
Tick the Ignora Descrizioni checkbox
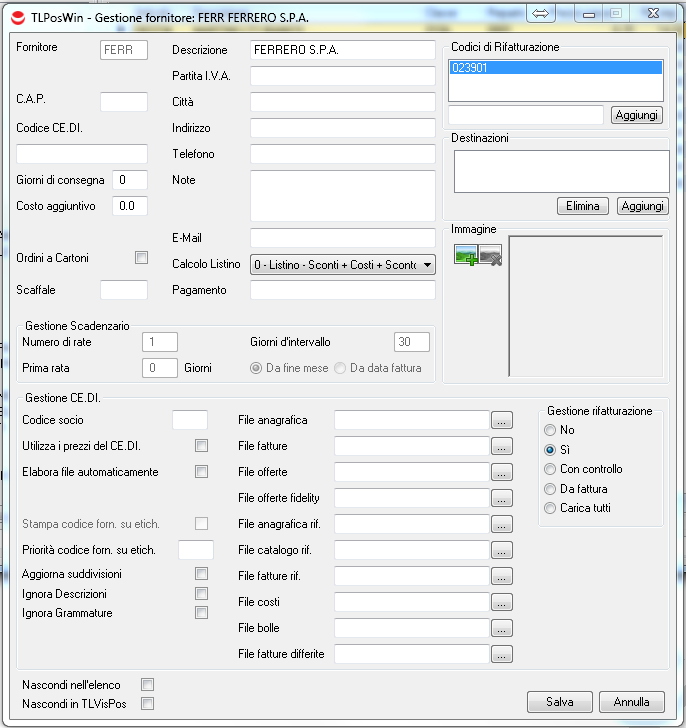point(202,593)
